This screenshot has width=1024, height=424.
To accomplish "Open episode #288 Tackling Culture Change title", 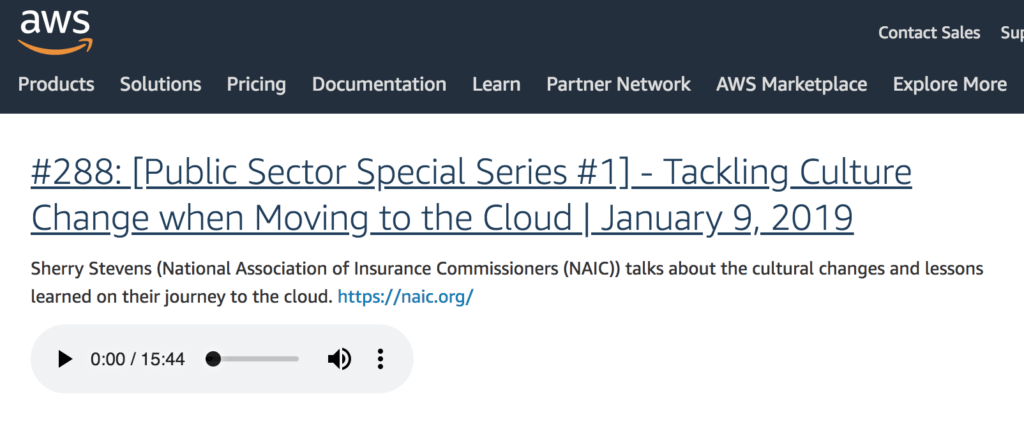I will click(x=471, y=195).
